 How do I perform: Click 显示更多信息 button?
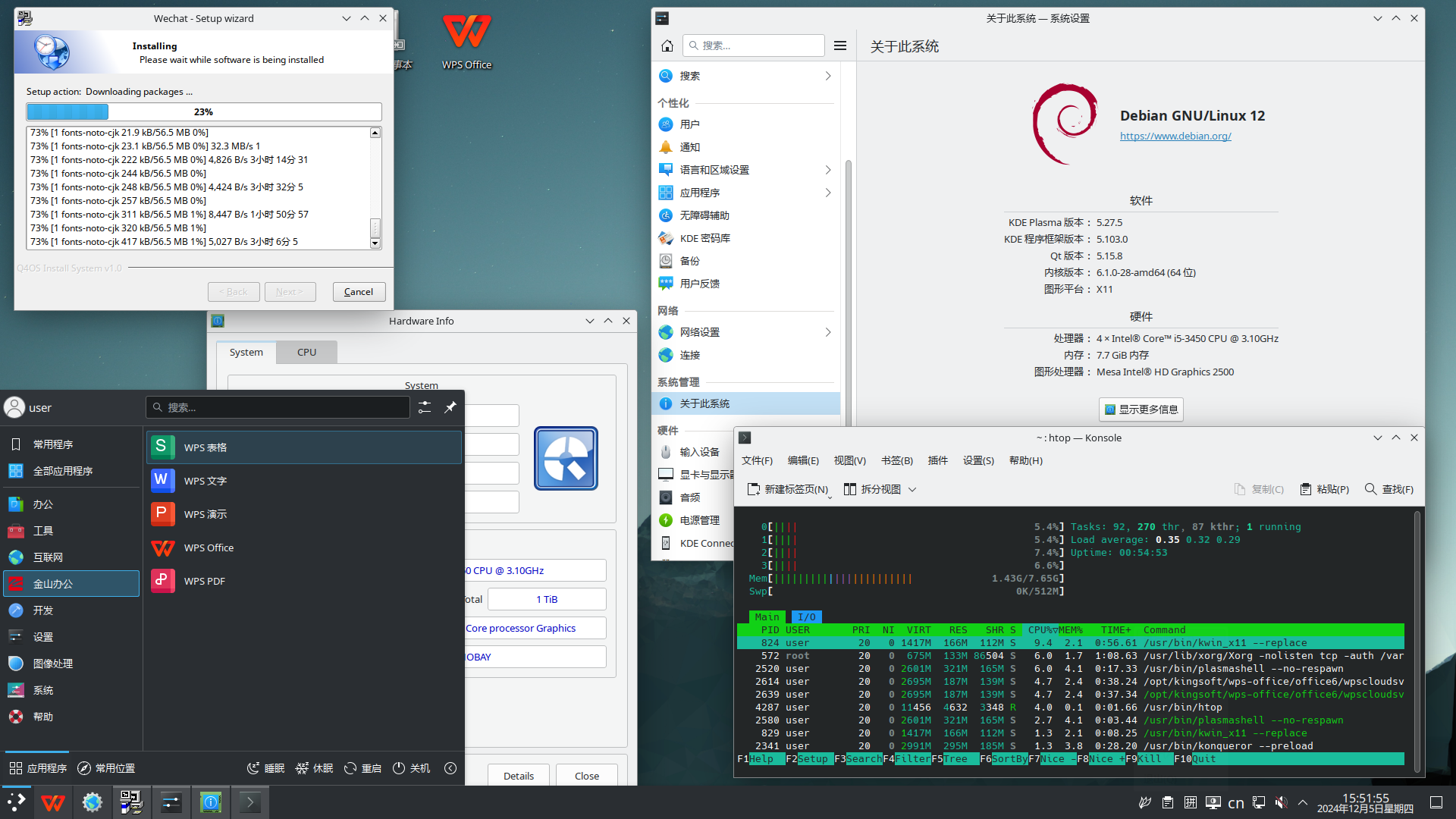pos(1141,409)
